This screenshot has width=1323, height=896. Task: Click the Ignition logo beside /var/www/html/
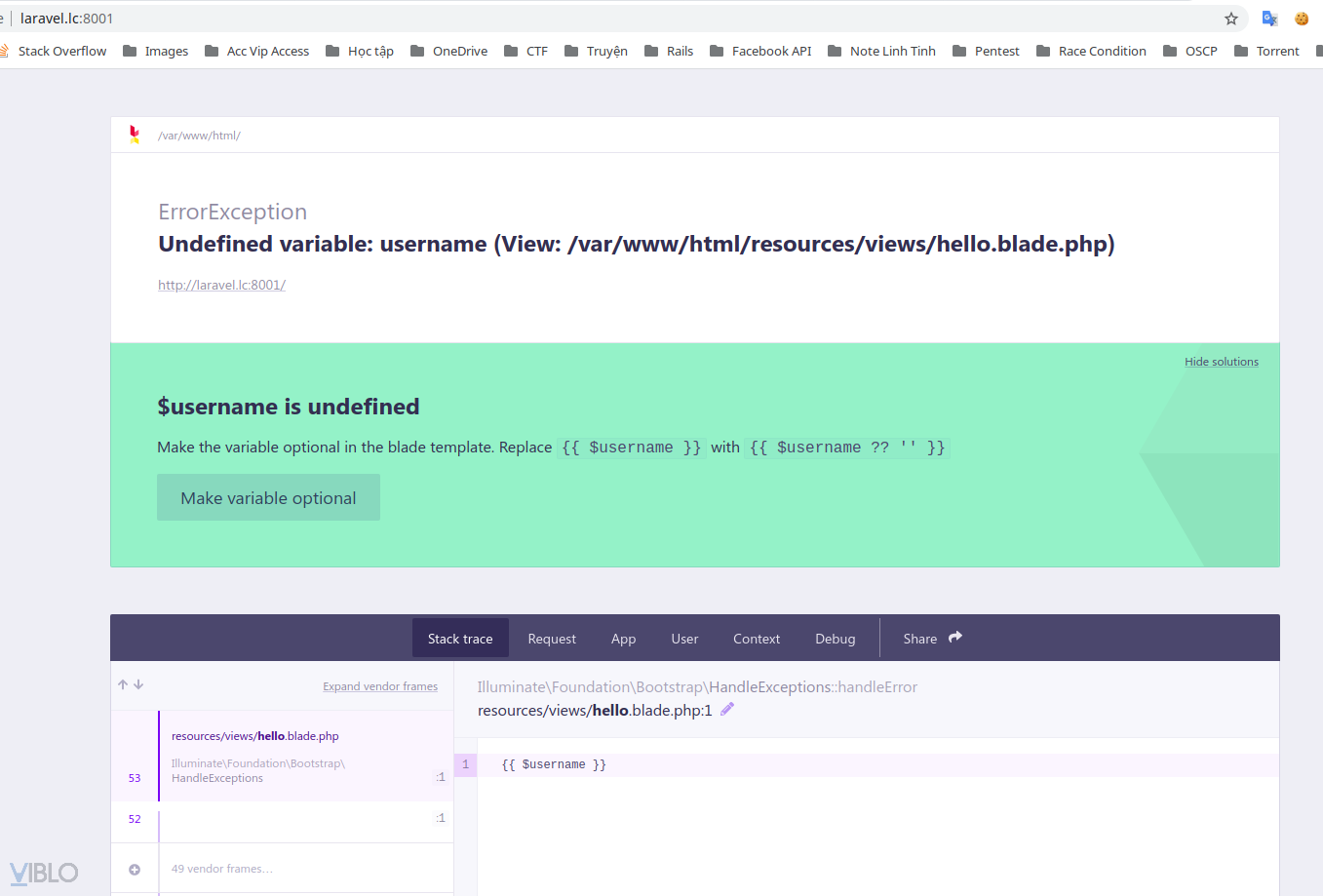[135, 135]
